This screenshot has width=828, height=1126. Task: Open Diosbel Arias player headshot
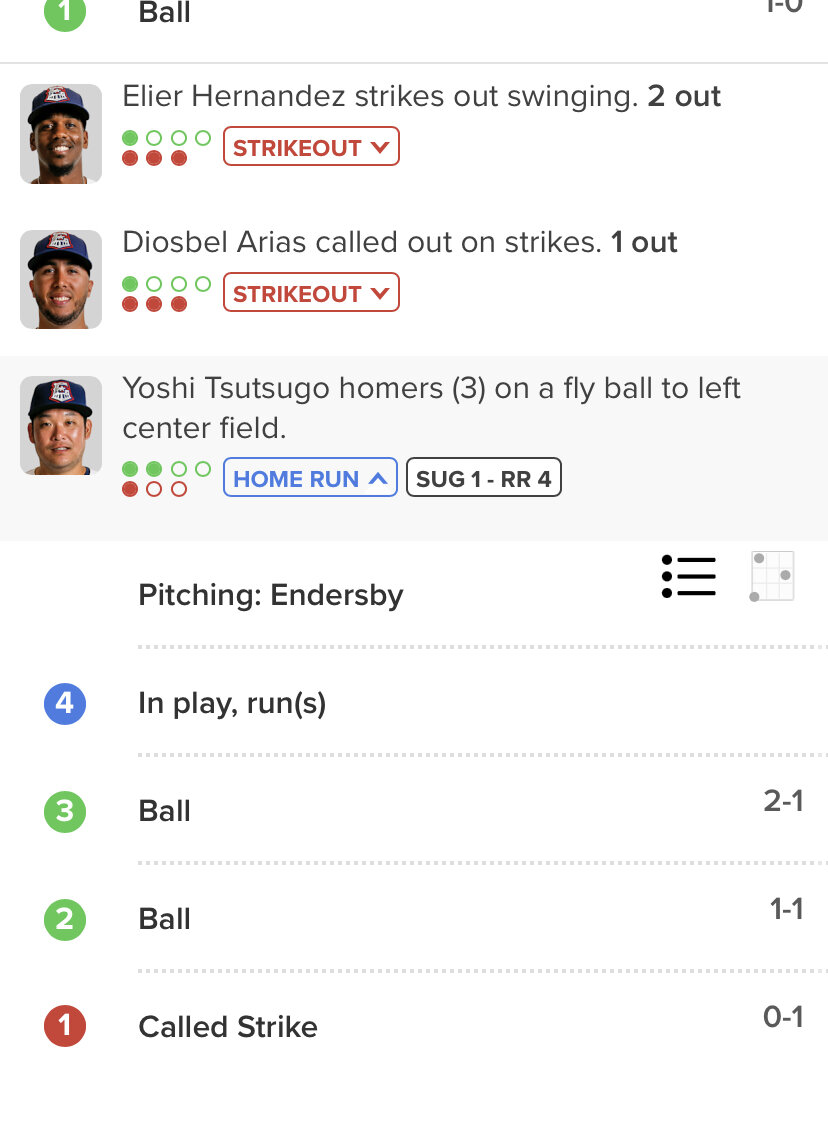[x=61, y=280]
